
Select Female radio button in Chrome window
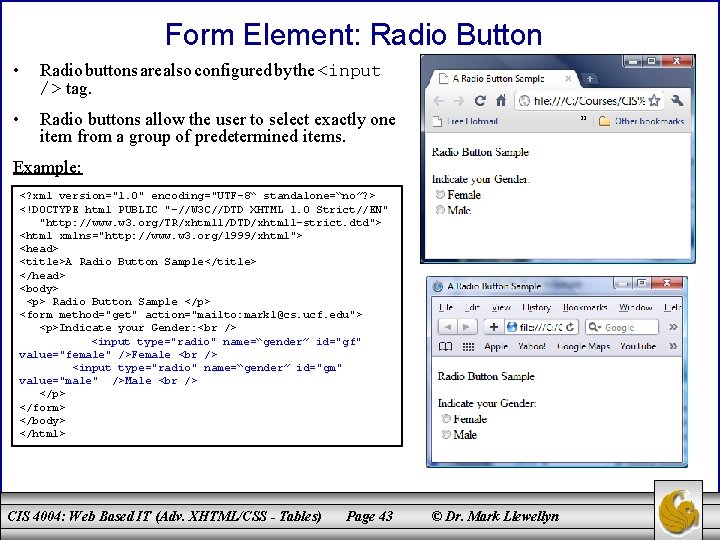tap(440, 195)
